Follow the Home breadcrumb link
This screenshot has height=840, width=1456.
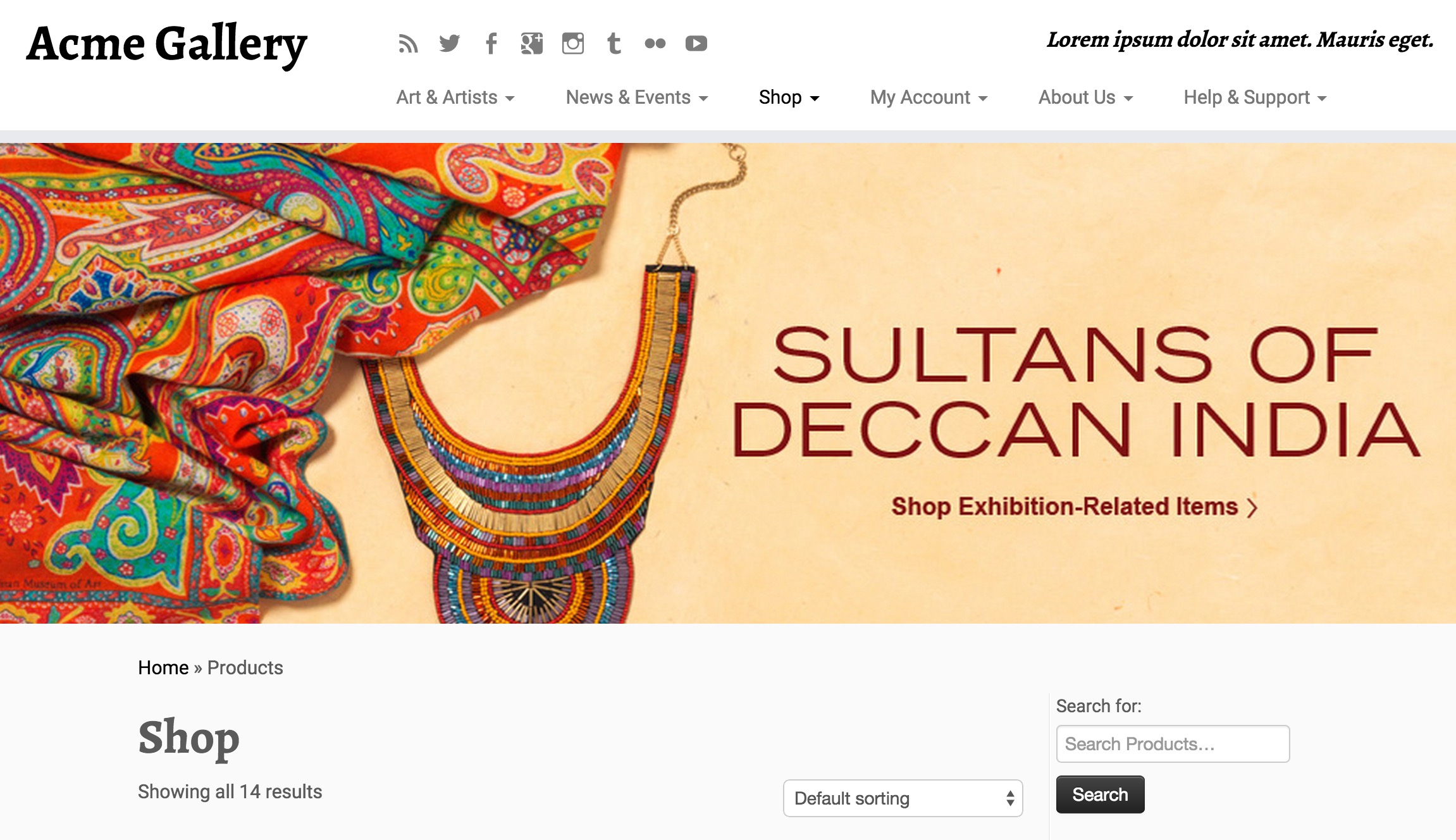click(163, 667)
